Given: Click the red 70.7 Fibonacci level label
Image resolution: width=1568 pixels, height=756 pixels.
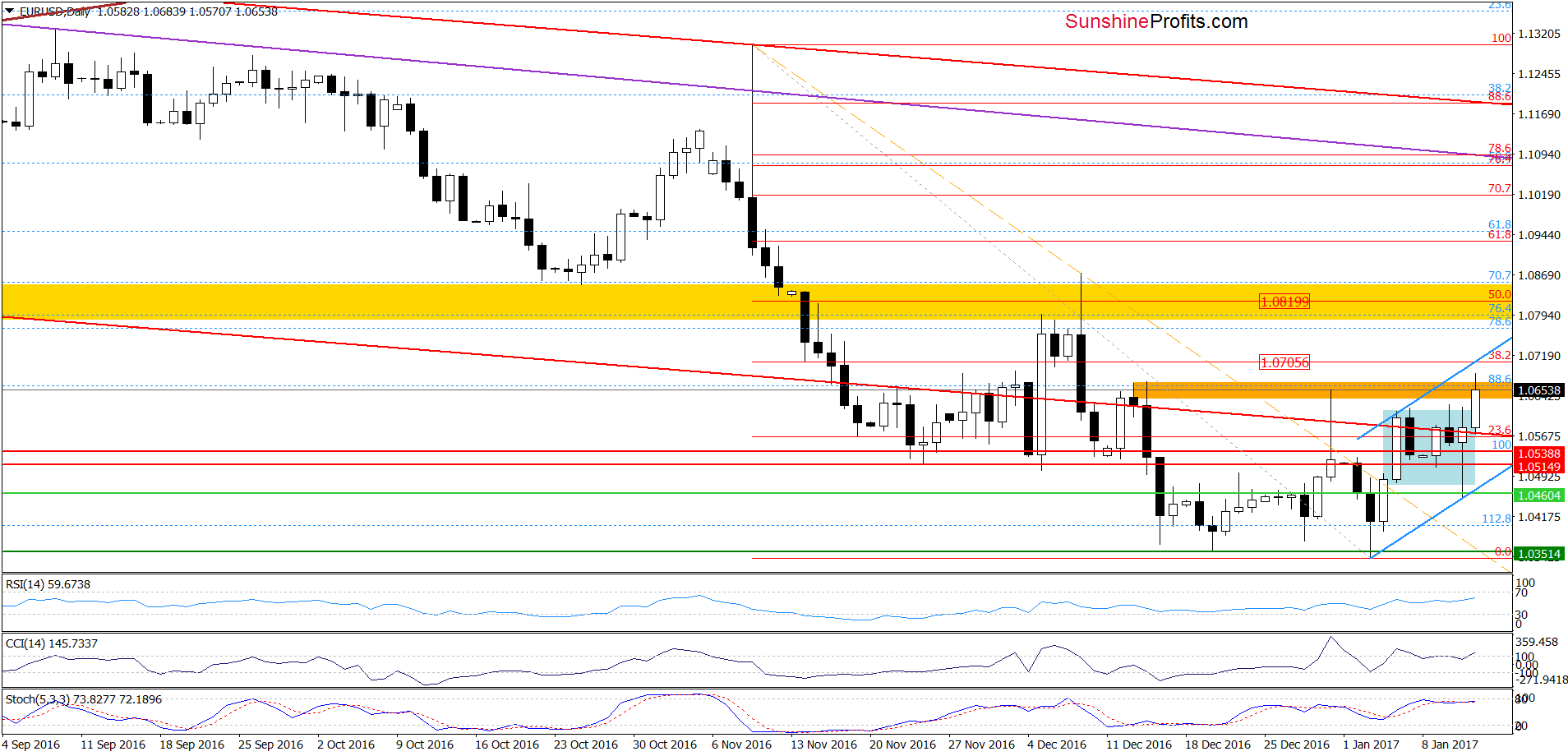Looking at the screenshot, I should 1499,188.
